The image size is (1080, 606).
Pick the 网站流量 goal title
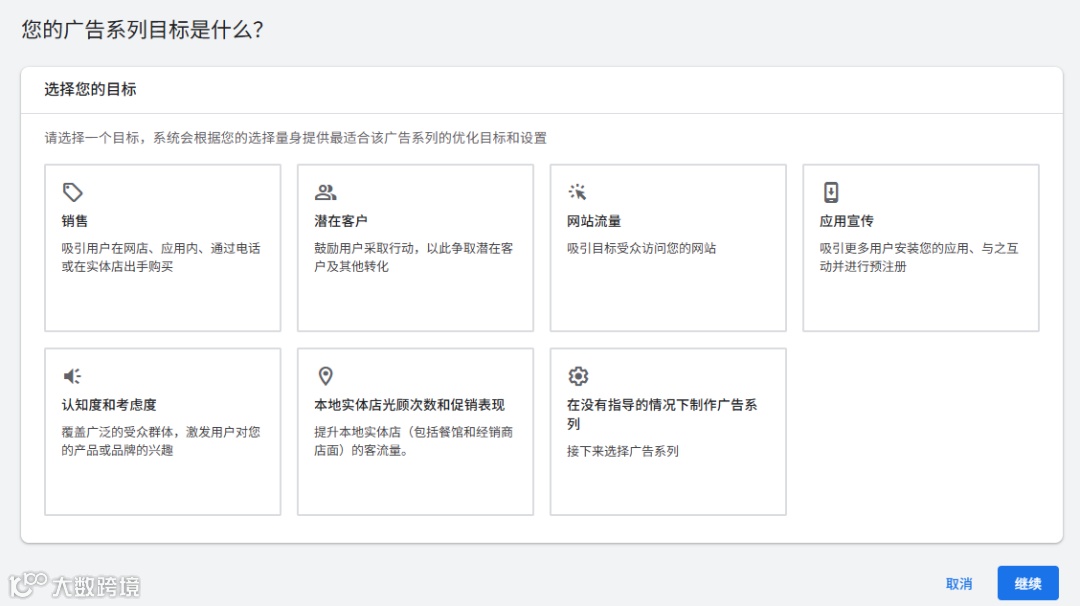coord(594,221)
